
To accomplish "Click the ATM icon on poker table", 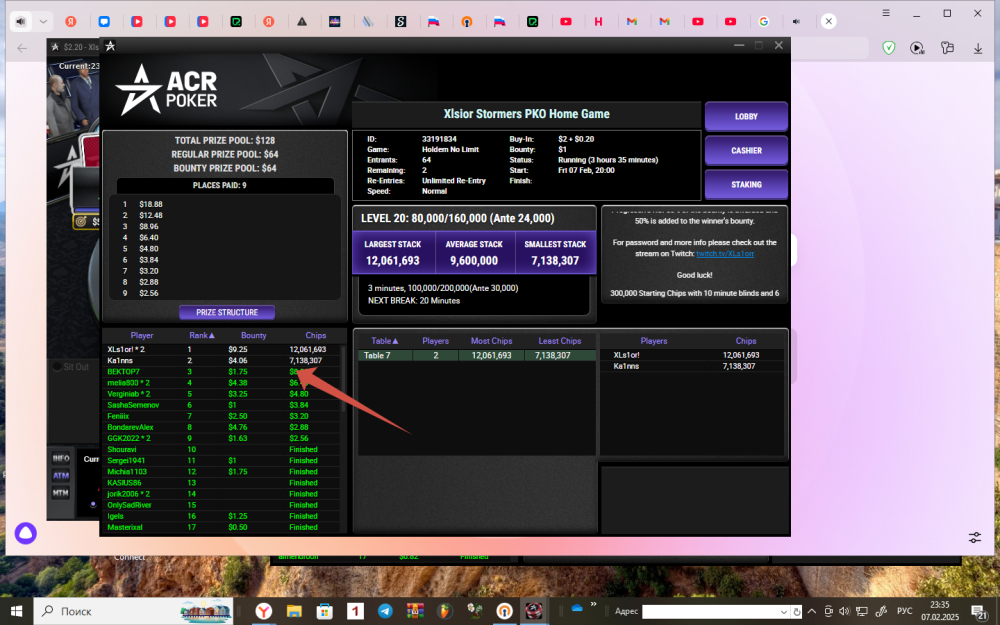I will point(61,476).
